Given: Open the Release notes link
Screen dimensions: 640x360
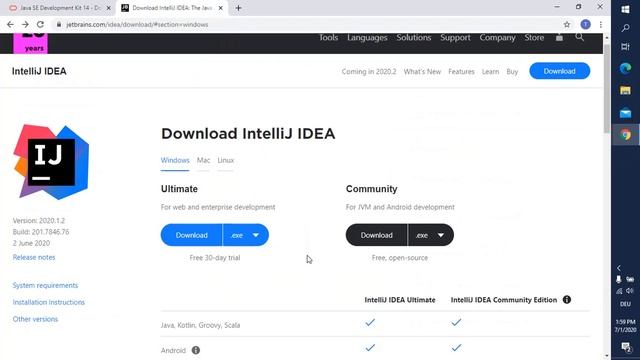Looking at the screenshot, I should pyautogui.click(x=34, y=257).
